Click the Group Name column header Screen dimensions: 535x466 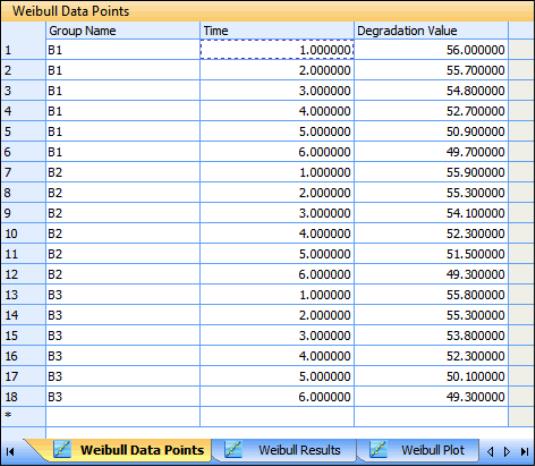[x=123, y=31]
